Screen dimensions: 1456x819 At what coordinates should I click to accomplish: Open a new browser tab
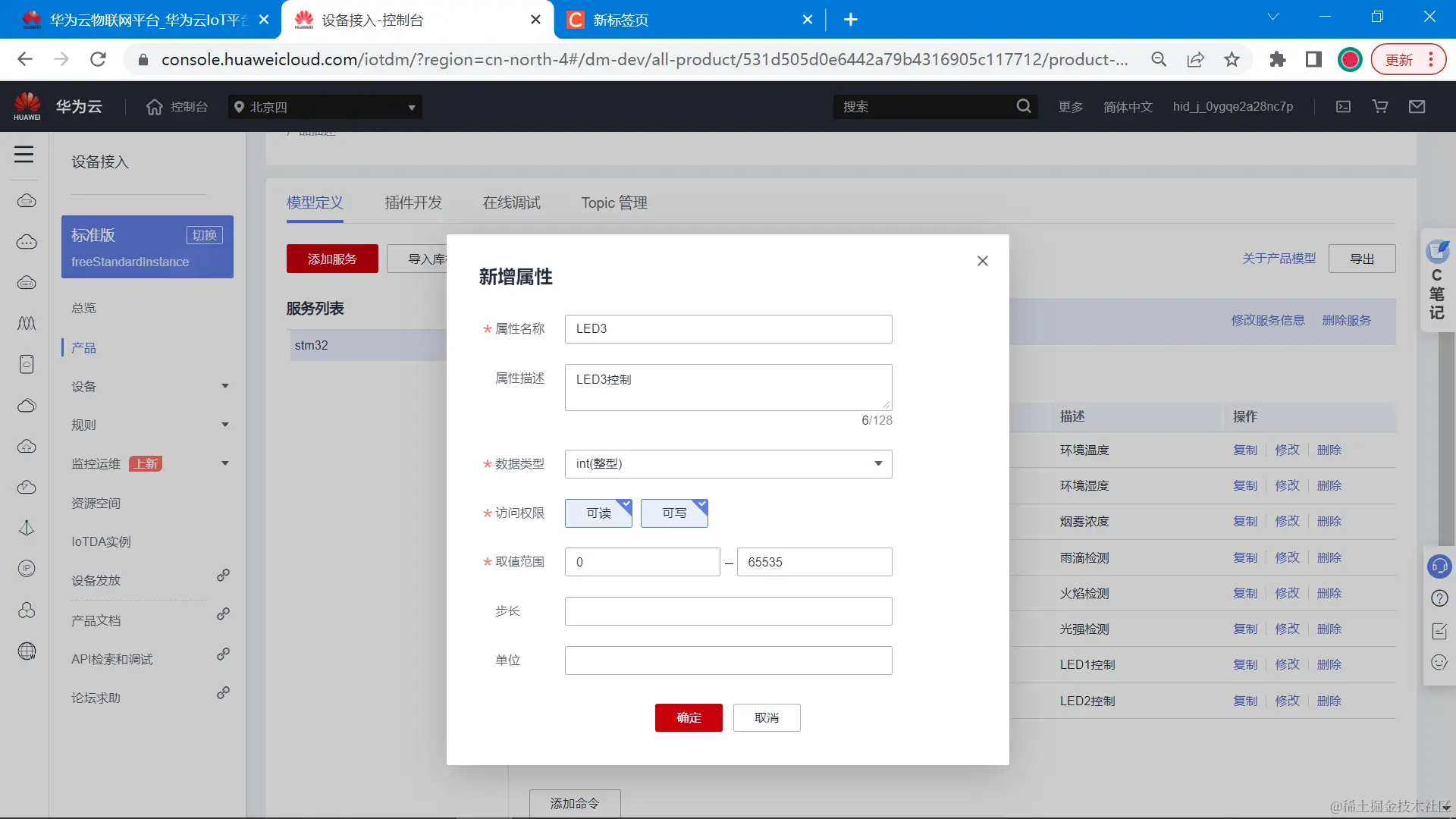(851, 20)
